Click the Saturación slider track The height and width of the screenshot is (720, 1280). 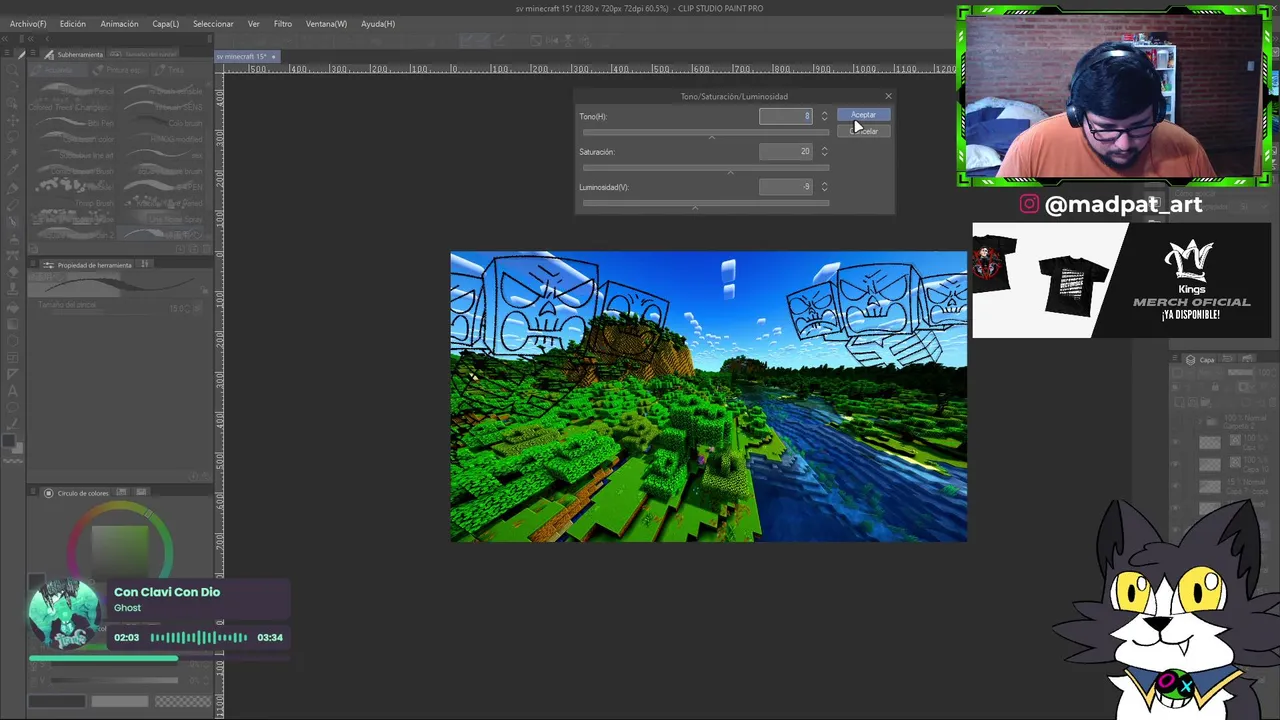point(706,168)
